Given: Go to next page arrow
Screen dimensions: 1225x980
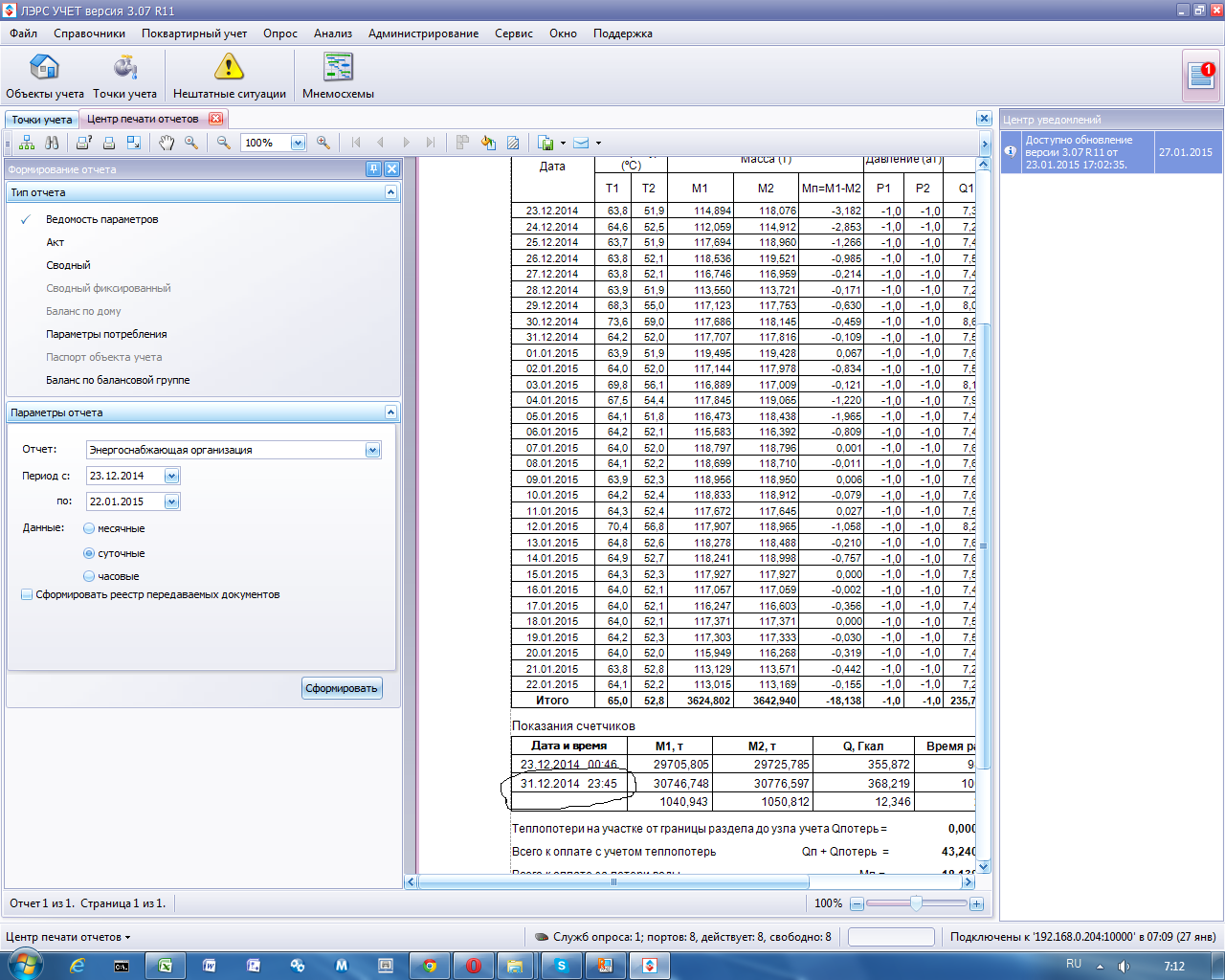Looking at the screenshot, I should click(x=406, y=143).
